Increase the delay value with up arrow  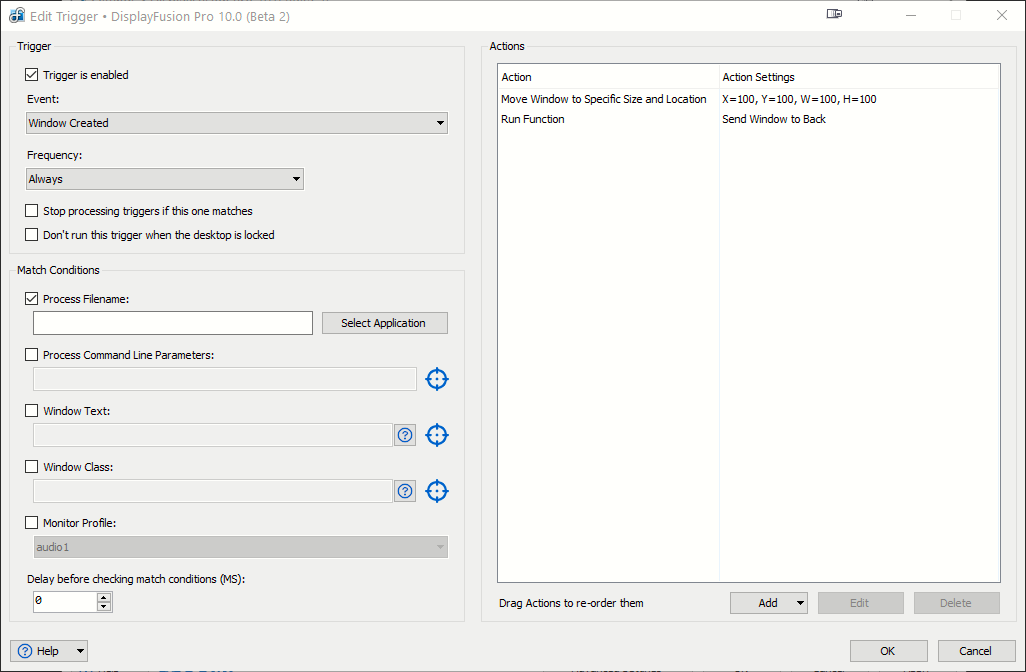point(104,597)
